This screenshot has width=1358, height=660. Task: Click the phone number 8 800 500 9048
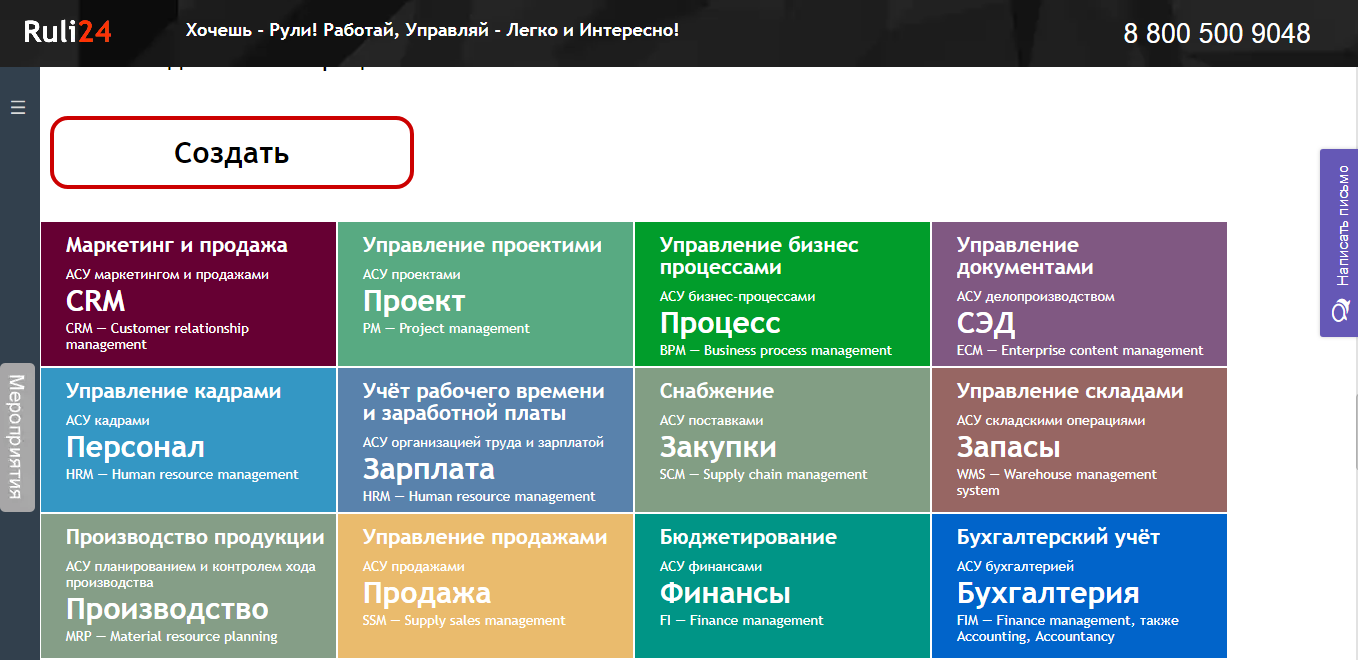1216,33
